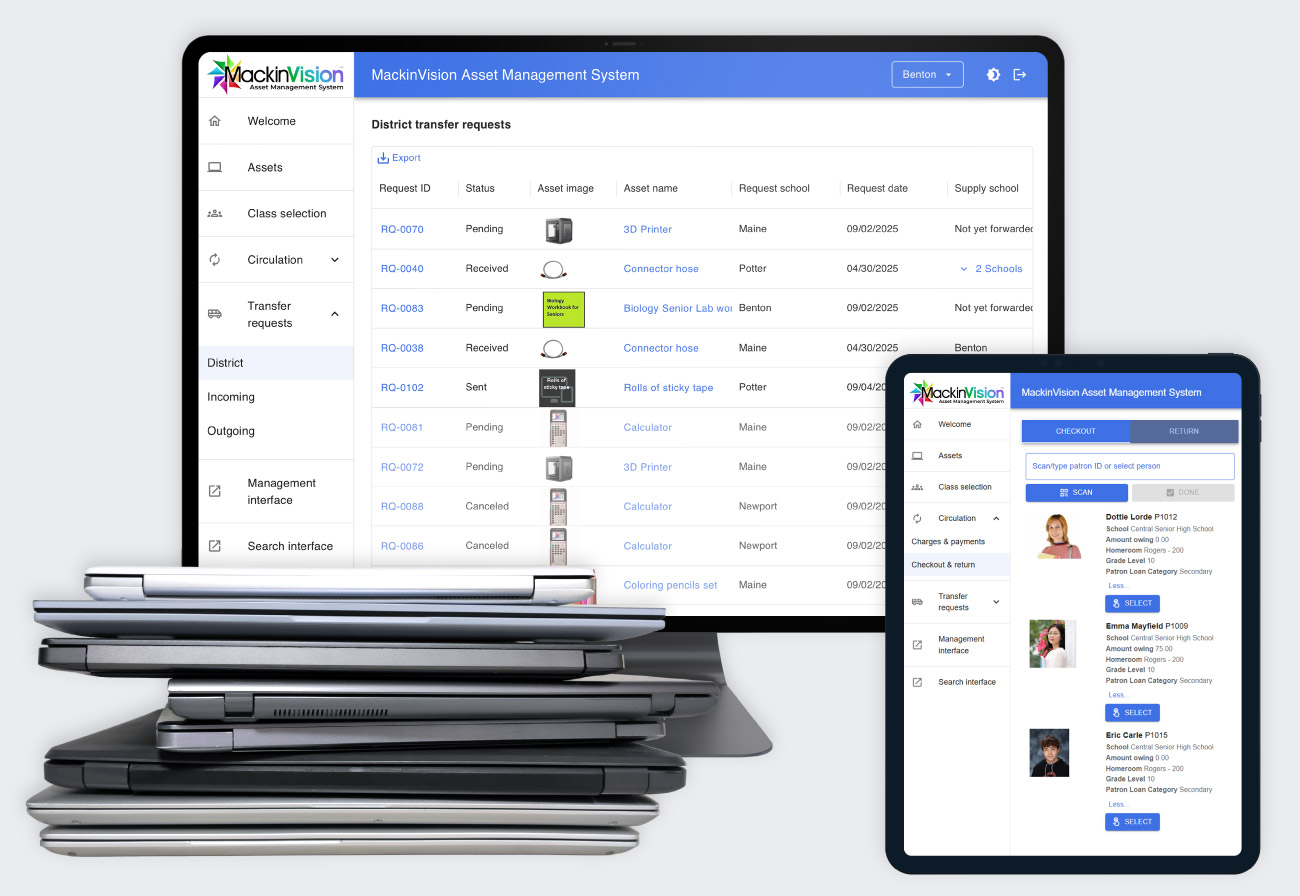
Task: Click SELECT for patron Eric Carle
Action: tap(1132, 822)
